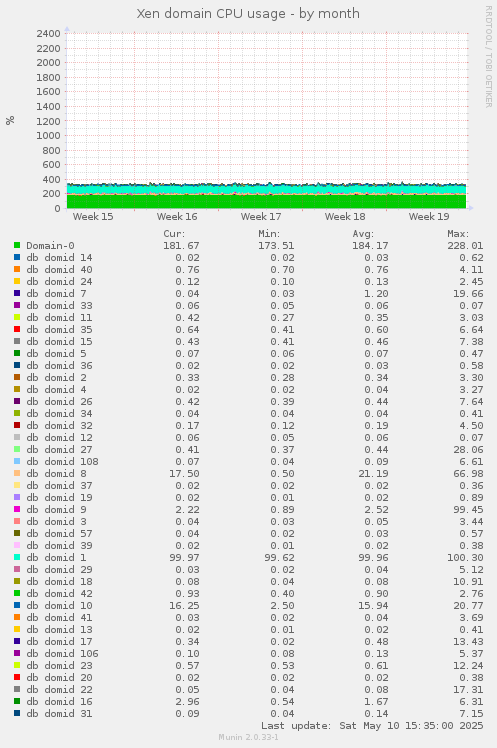Click the 'Max:' column header
Screen dimensions: 497x748
pos(458,234)
